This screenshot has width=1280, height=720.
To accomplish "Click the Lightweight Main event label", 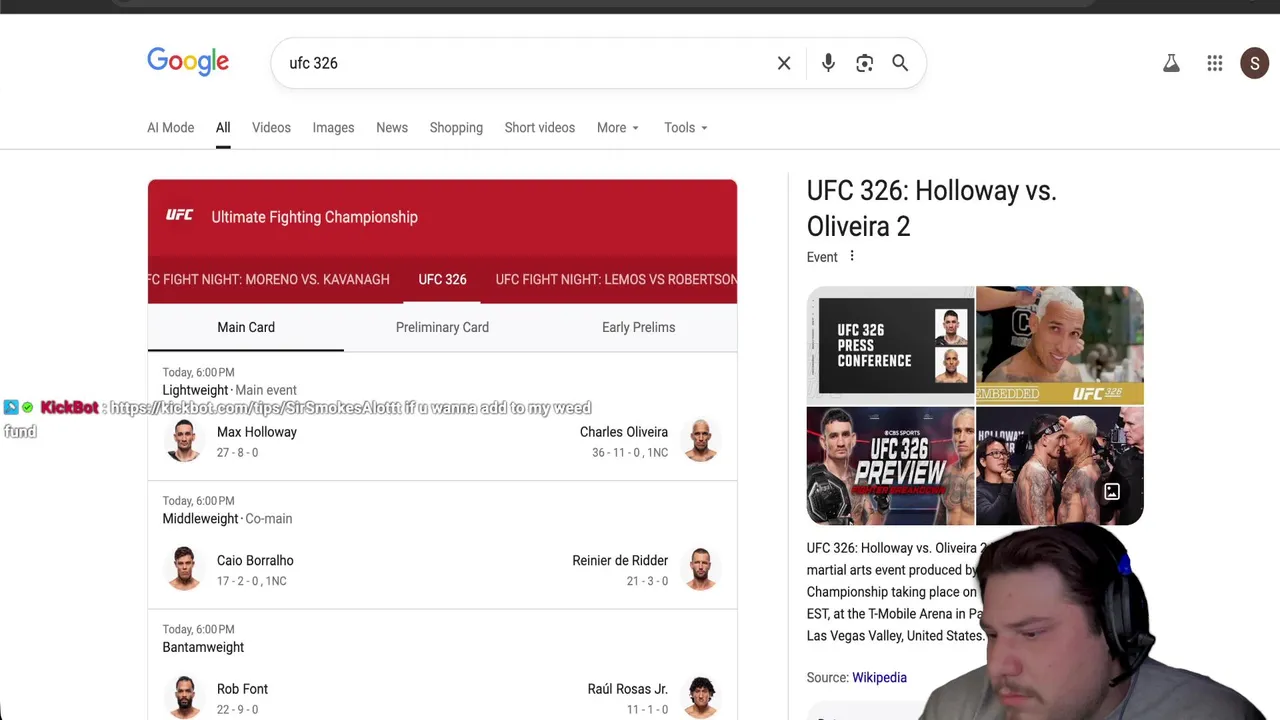I will (229, 390).
